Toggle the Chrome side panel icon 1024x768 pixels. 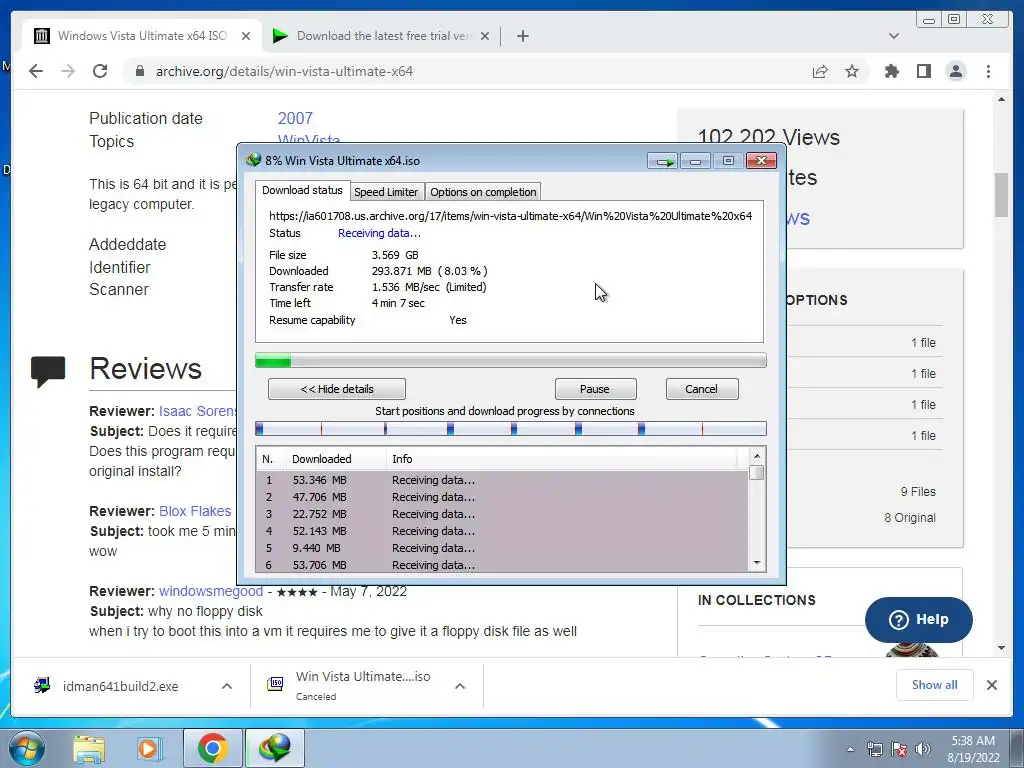pyautogui.click(x=923, y=71)
